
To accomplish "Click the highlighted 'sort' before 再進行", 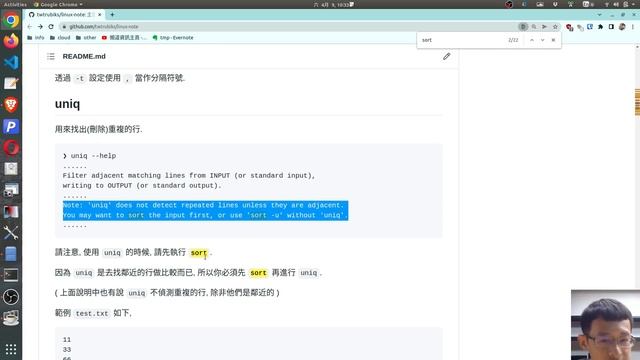I will (258, 273).
